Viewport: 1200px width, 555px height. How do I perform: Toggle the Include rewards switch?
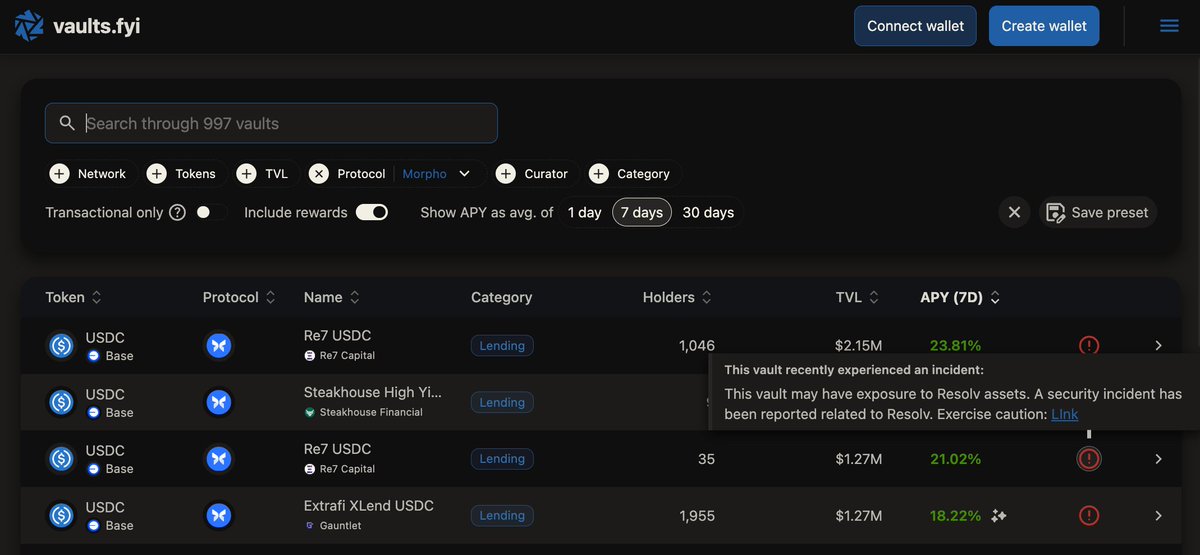(x=372, y=212)
